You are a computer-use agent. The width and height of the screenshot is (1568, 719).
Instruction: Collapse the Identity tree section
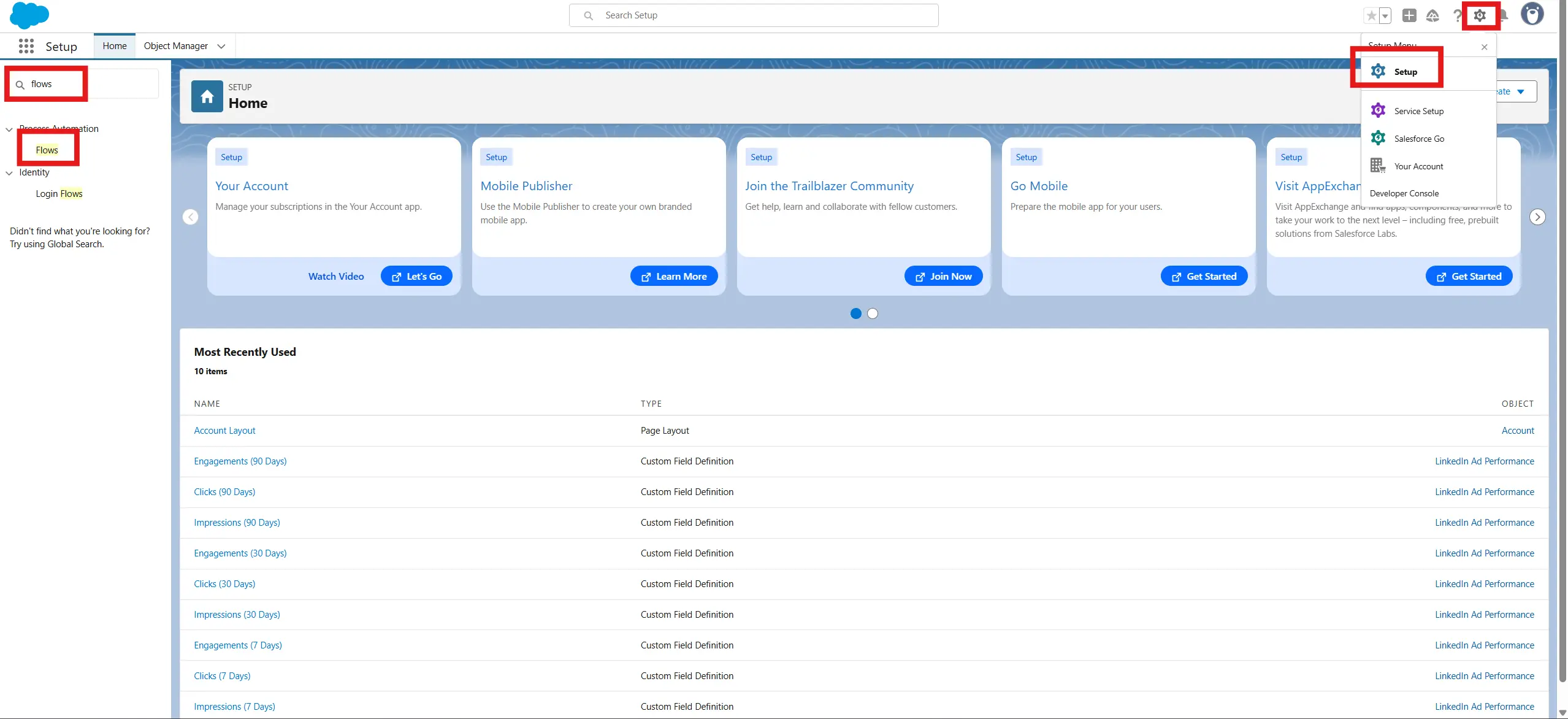click(x=9, y=173)
